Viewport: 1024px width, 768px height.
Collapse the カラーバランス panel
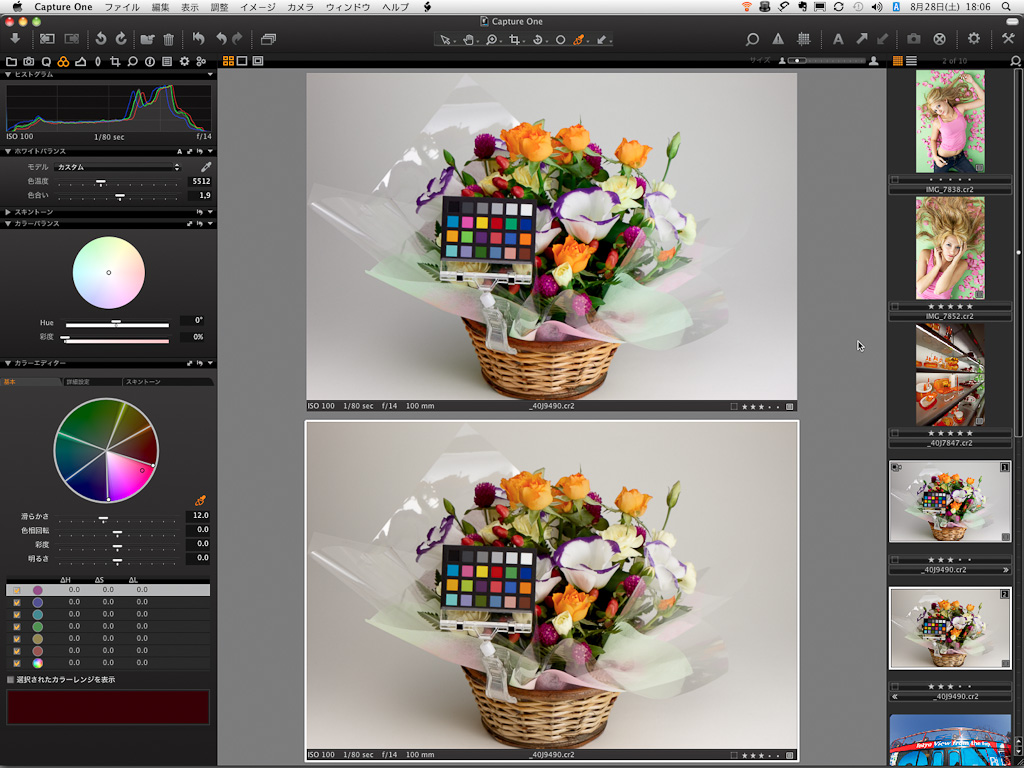[x=8, y=224]
